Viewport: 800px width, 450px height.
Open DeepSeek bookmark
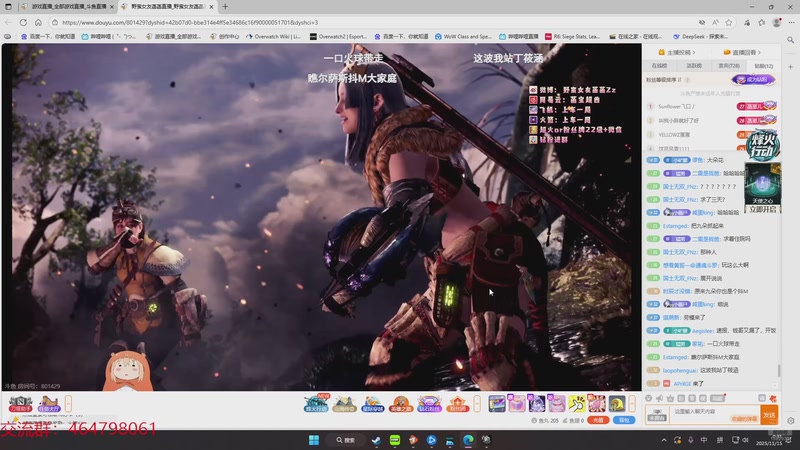click(x=701, y=37)
